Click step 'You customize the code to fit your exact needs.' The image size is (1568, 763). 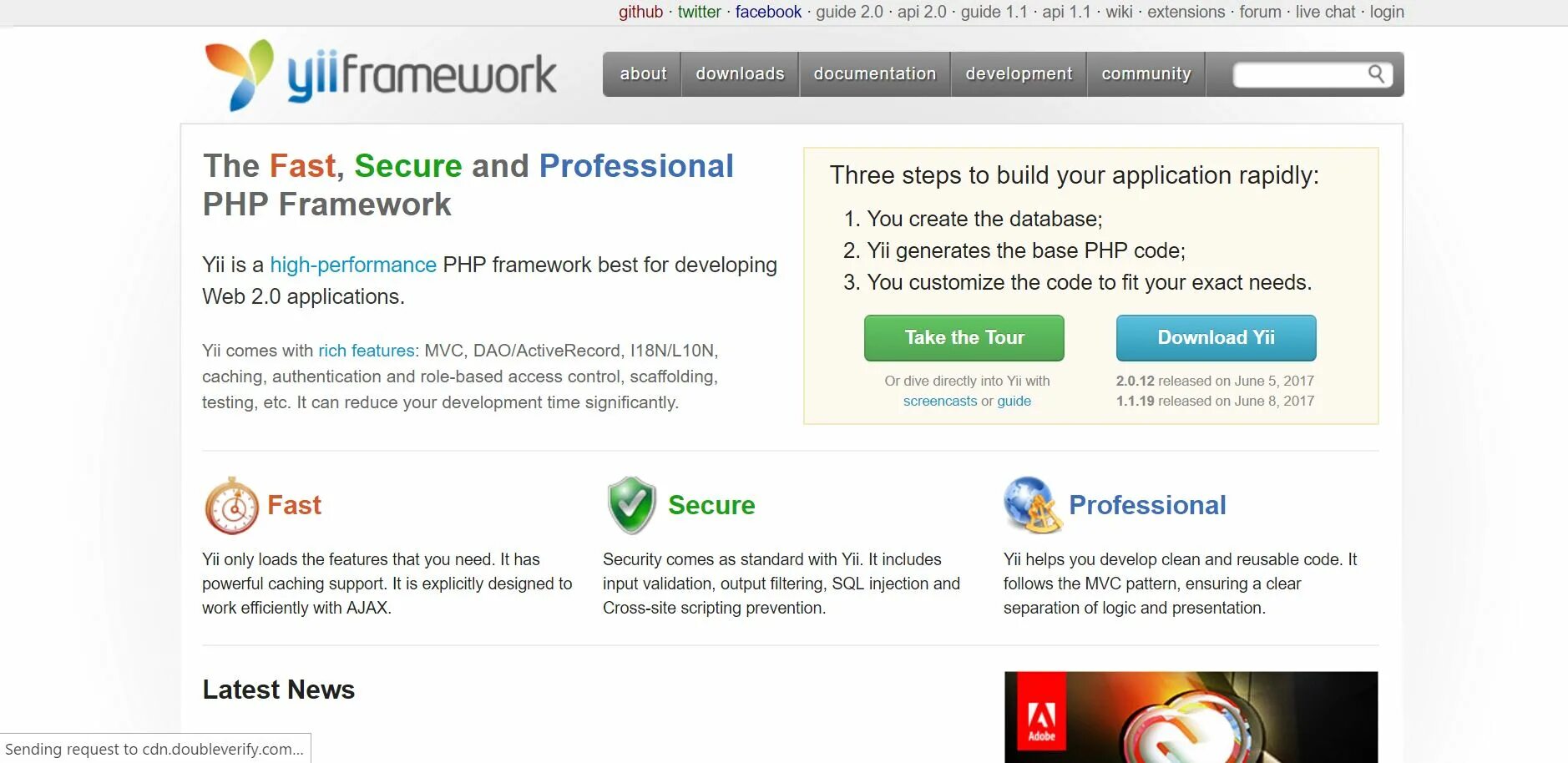click(x=1090, y=282)
